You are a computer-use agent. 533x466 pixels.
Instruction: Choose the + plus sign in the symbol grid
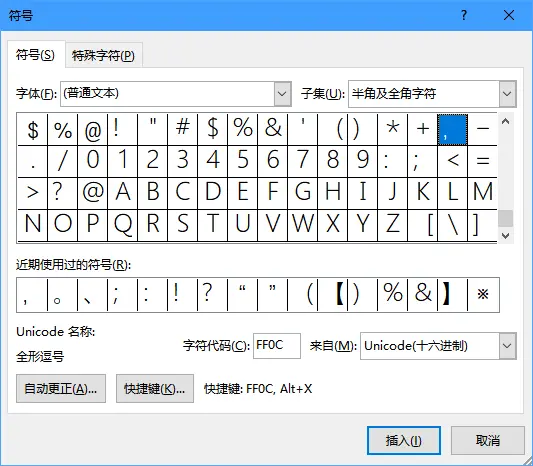(x=423, y=130)
